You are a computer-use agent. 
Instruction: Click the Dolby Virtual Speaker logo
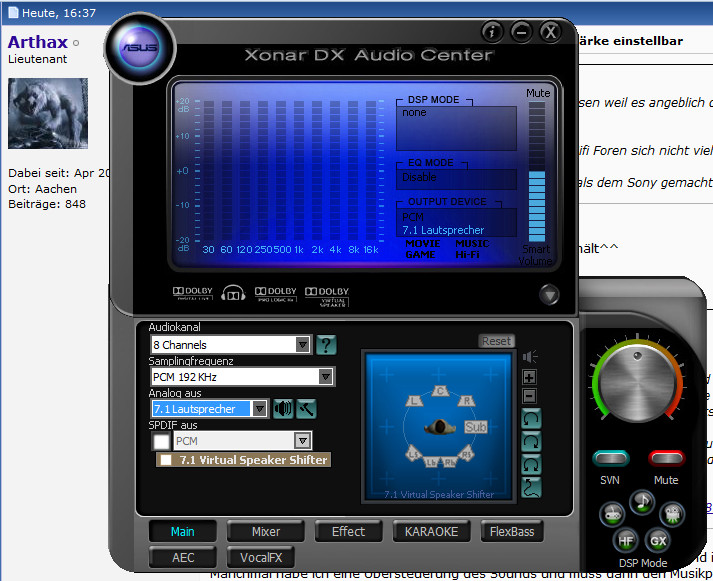(327, 296)
